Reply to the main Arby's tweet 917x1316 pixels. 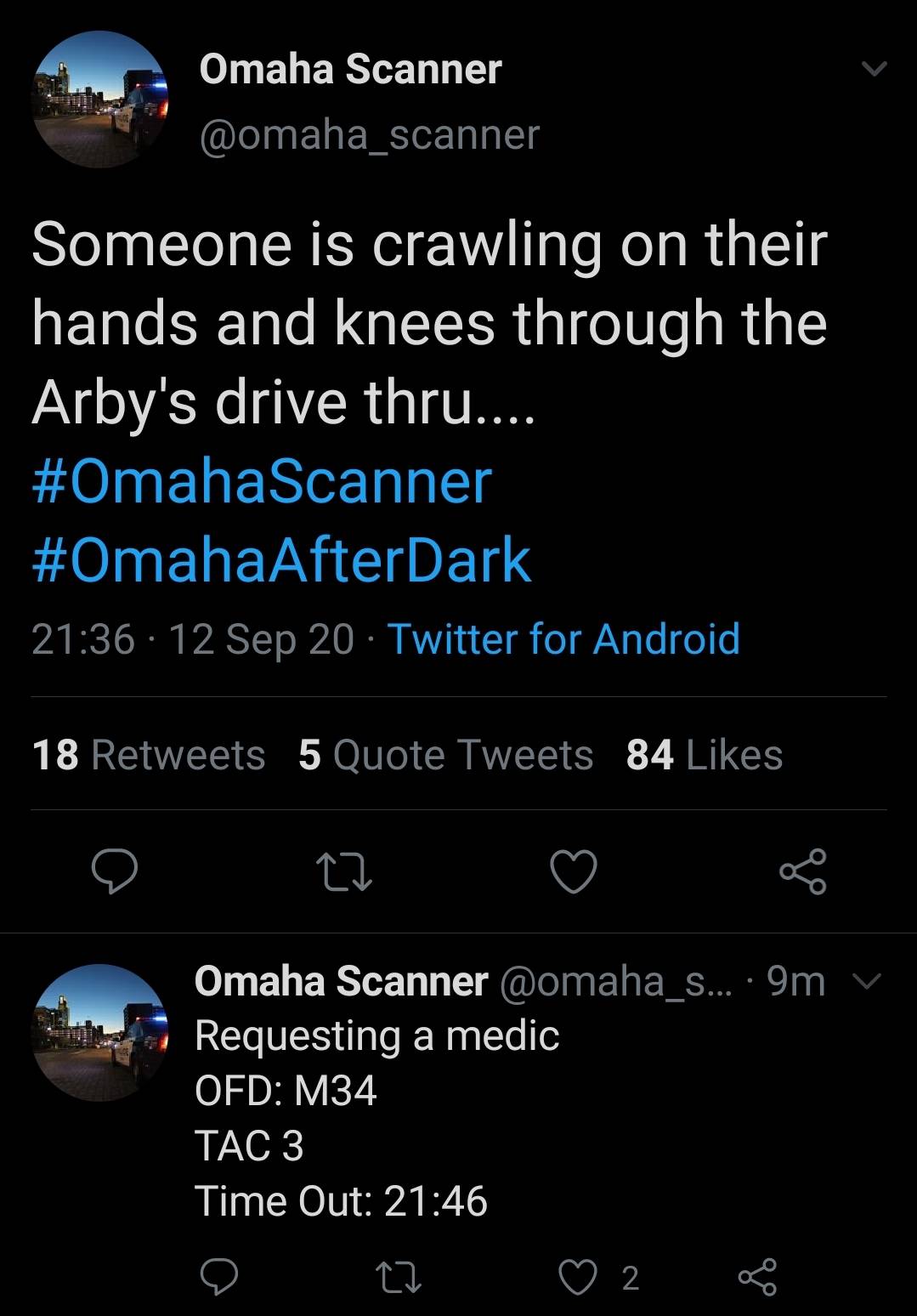pyautogui.click(x=115, y=871)
